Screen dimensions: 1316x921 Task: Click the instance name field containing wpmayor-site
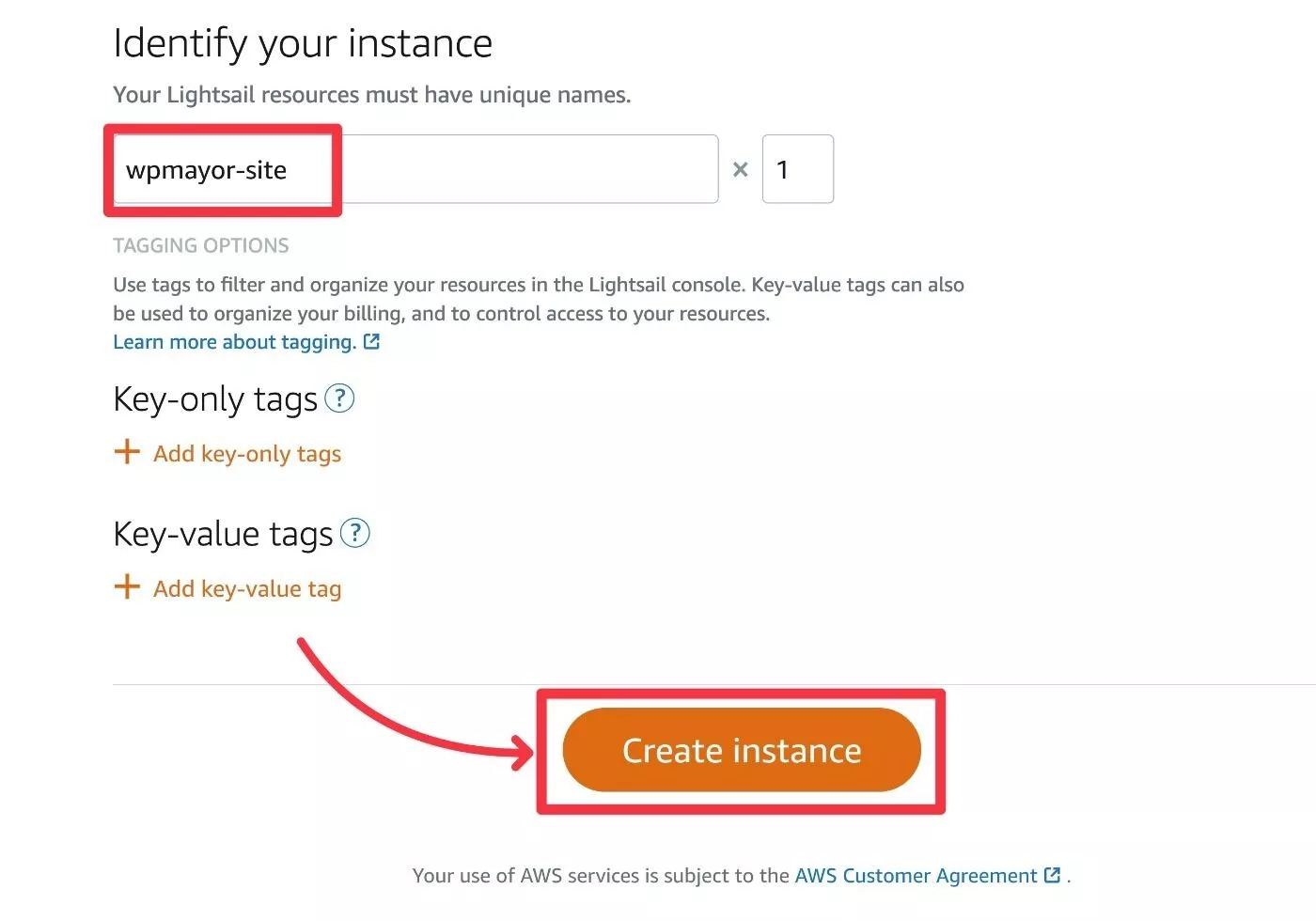415,169
